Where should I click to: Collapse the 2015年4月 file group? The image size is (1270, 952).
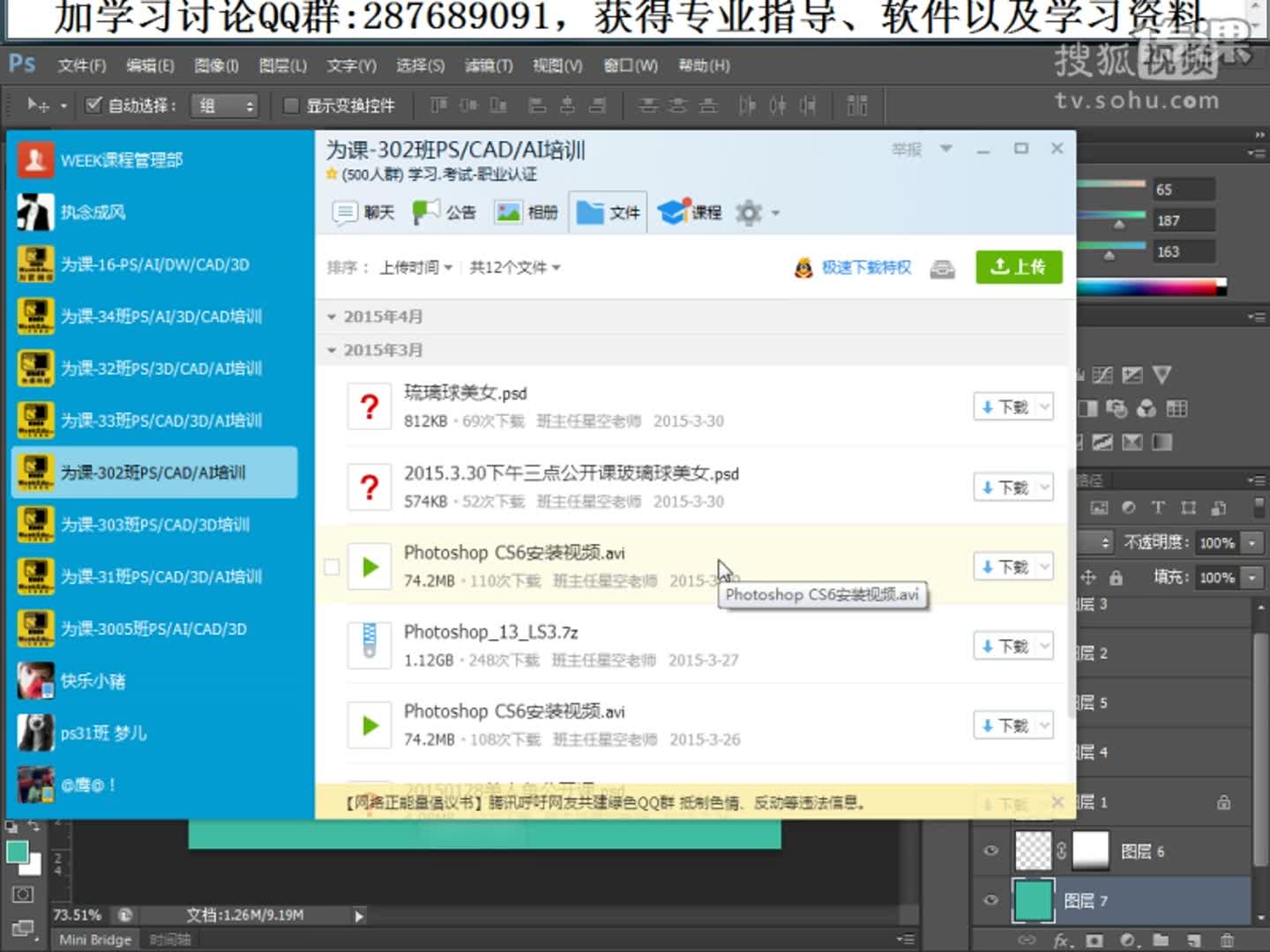(332, 316)
